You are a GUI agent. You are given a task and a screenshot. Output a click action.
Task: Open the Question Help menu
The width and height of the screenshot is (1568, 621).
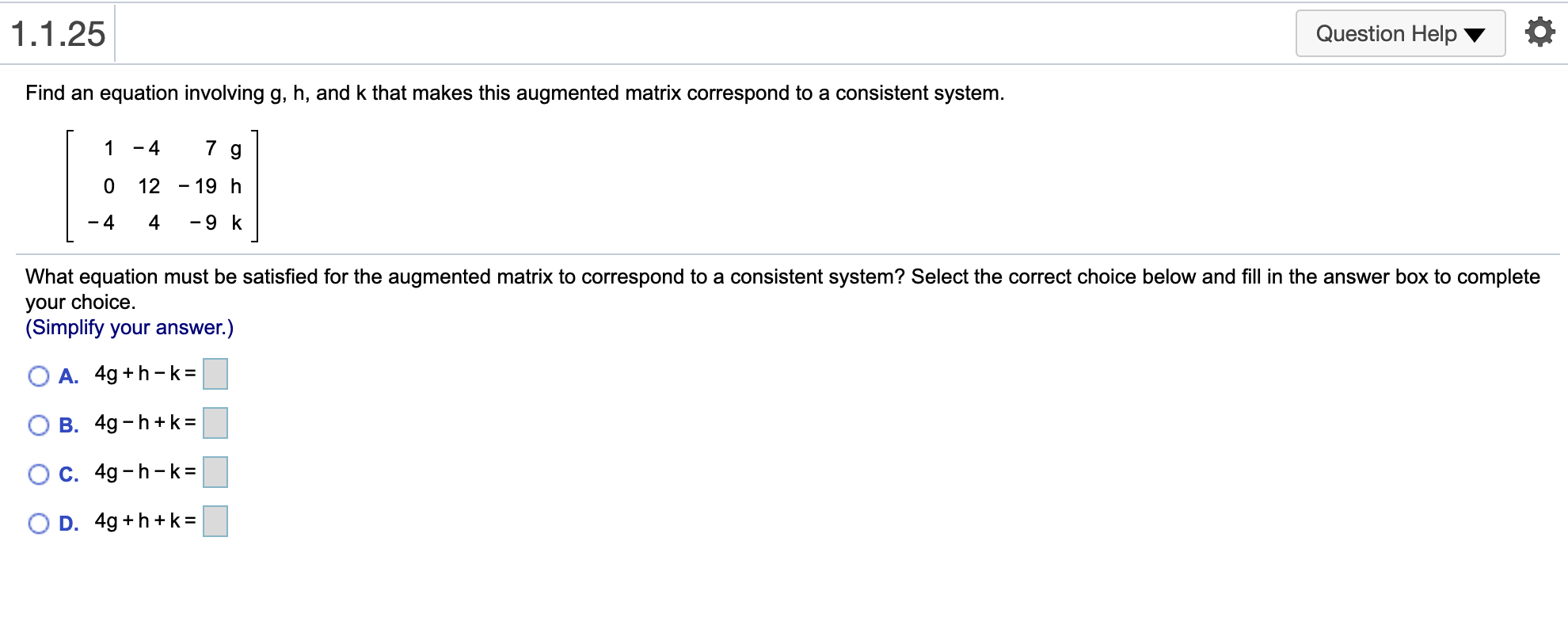[x=1399, y=32]
